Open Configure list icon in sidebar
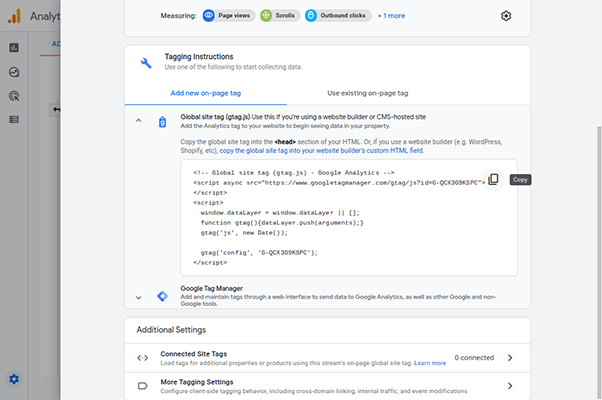Screen dimensions: 602x400 tap(14, 120)
